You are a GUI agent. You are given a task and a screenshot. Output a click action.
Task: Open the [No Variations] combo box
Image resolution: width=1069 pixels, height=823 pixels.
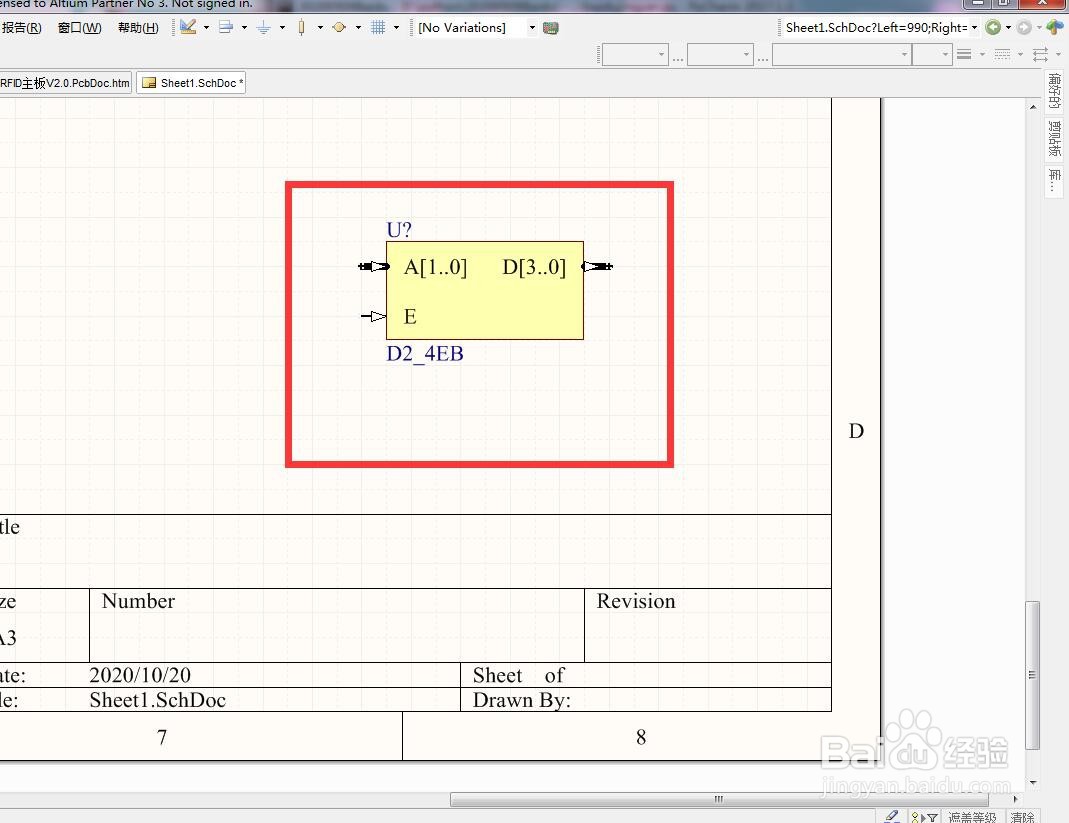pyautogui.click(x=477, y=28)
